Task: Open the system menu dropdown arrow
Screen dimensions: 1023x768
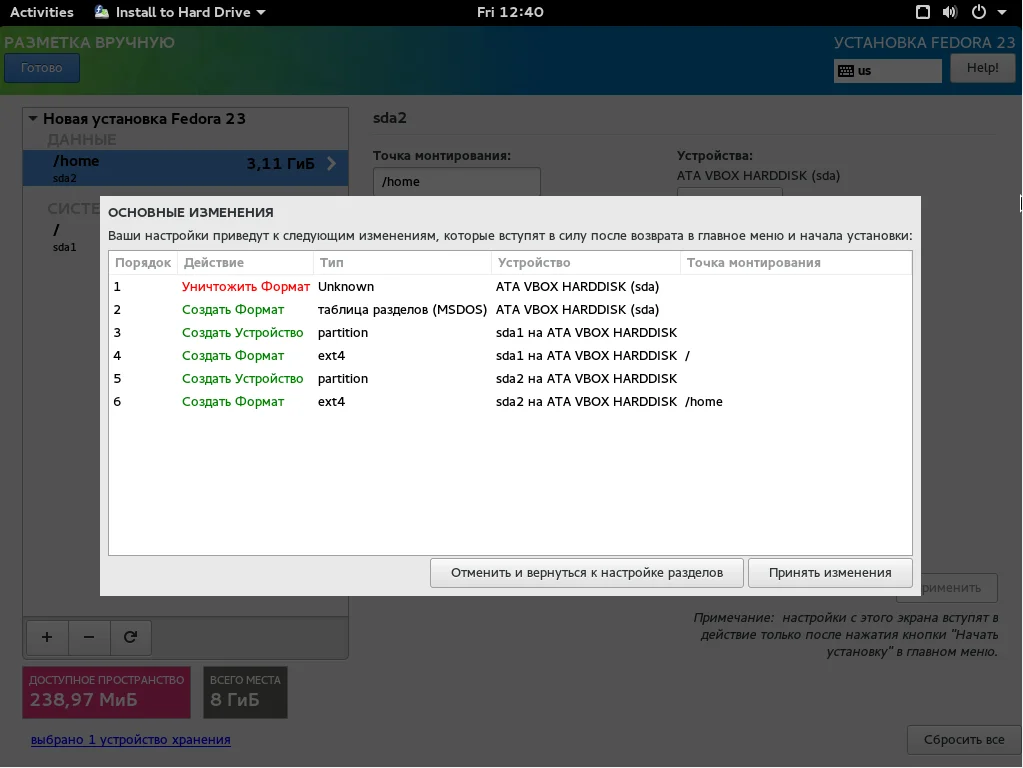Action: click(1001, 12)
